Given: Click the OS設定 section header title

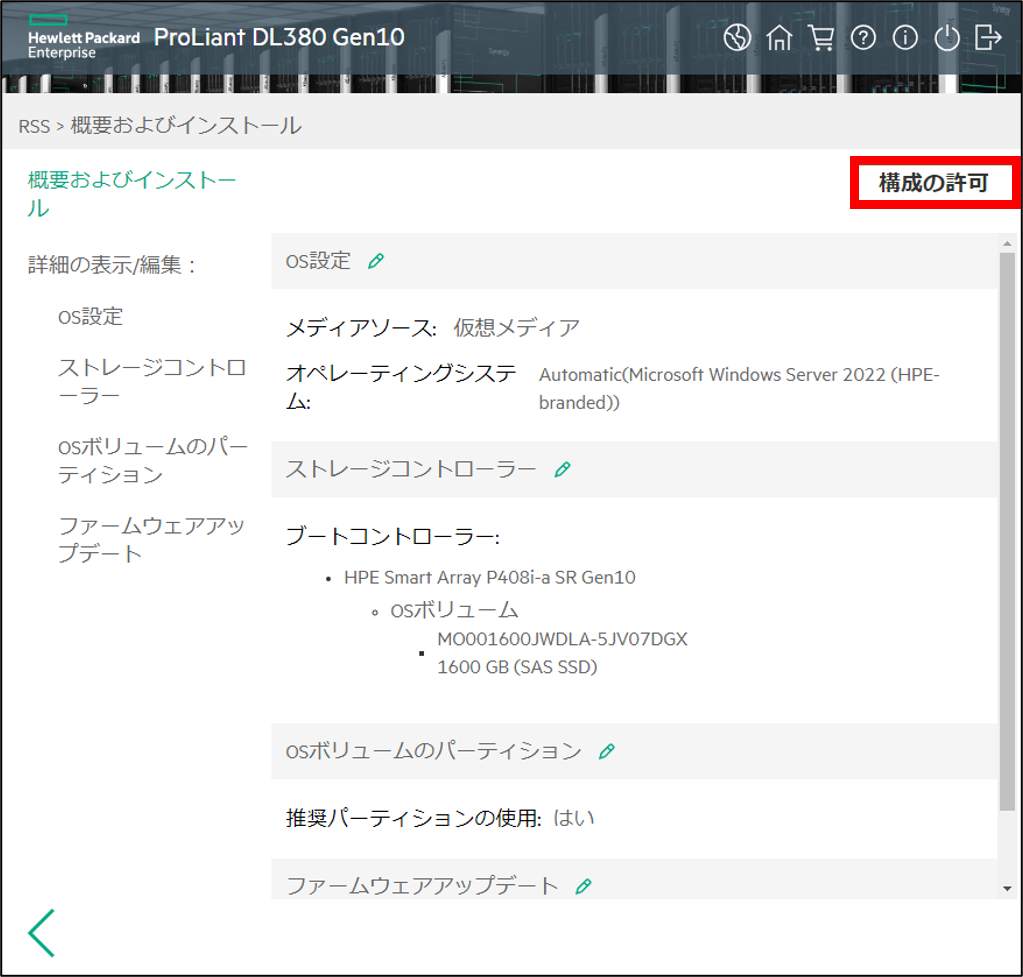Looking at the screenshot, I should tap(318, 261).
